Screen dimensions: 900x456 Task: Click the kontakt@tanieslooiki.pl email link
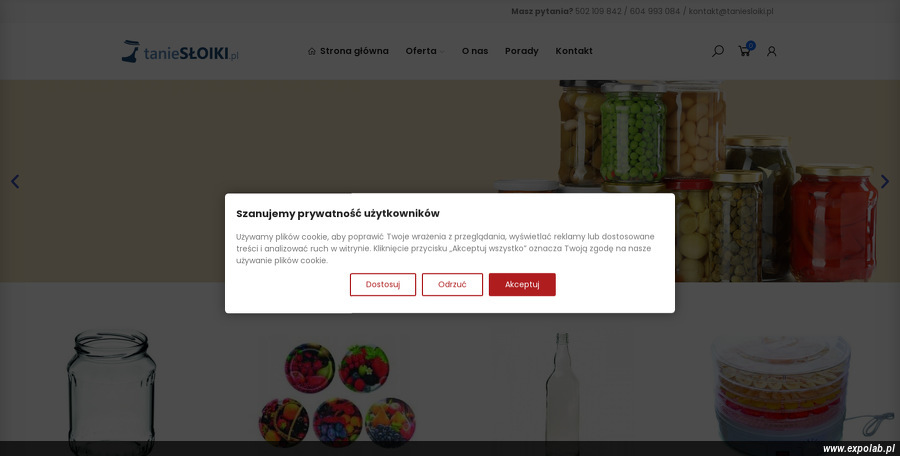[731, 11]
